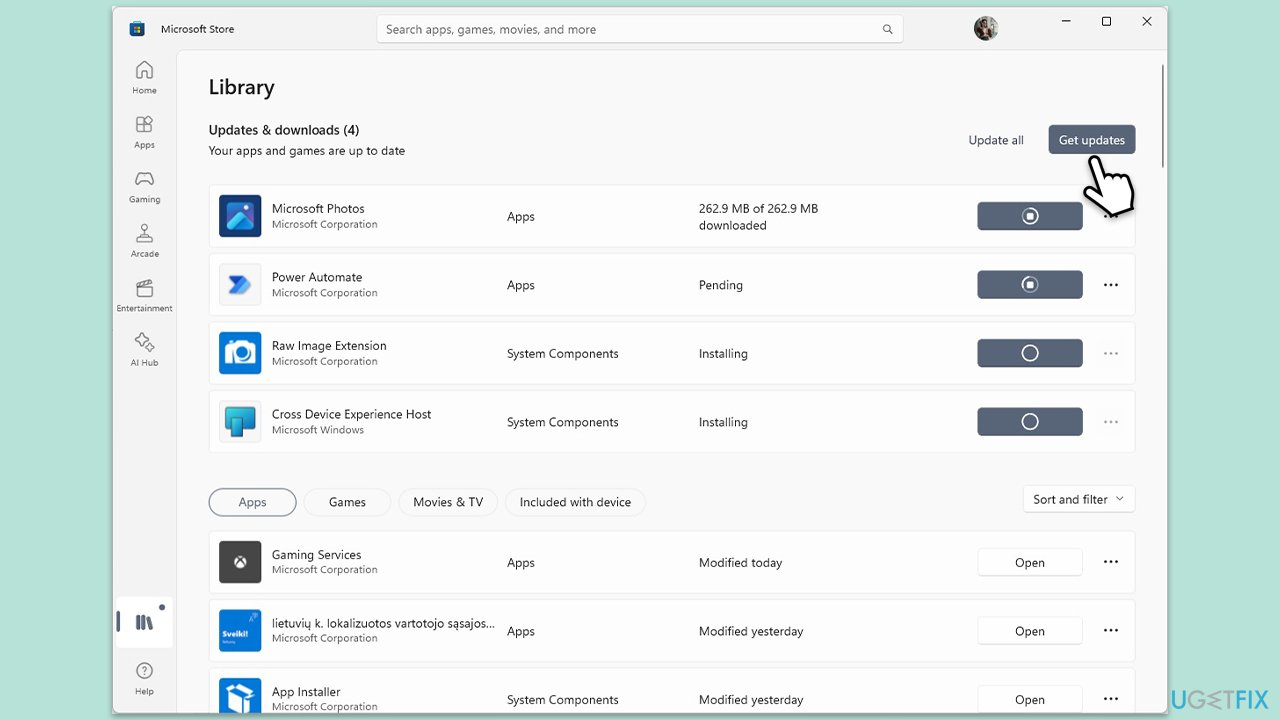The width and height of the screenshot is (1280, 720).
Task: Open AI Hub in the sidebar
Action: click(x=144, y=349)
